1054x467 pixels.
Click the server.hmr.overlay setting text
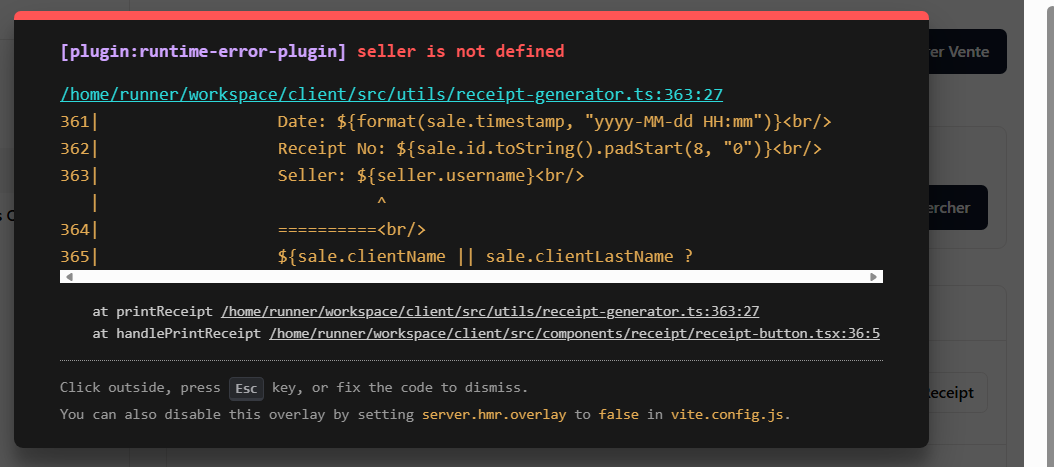click(x=495, y=414)
